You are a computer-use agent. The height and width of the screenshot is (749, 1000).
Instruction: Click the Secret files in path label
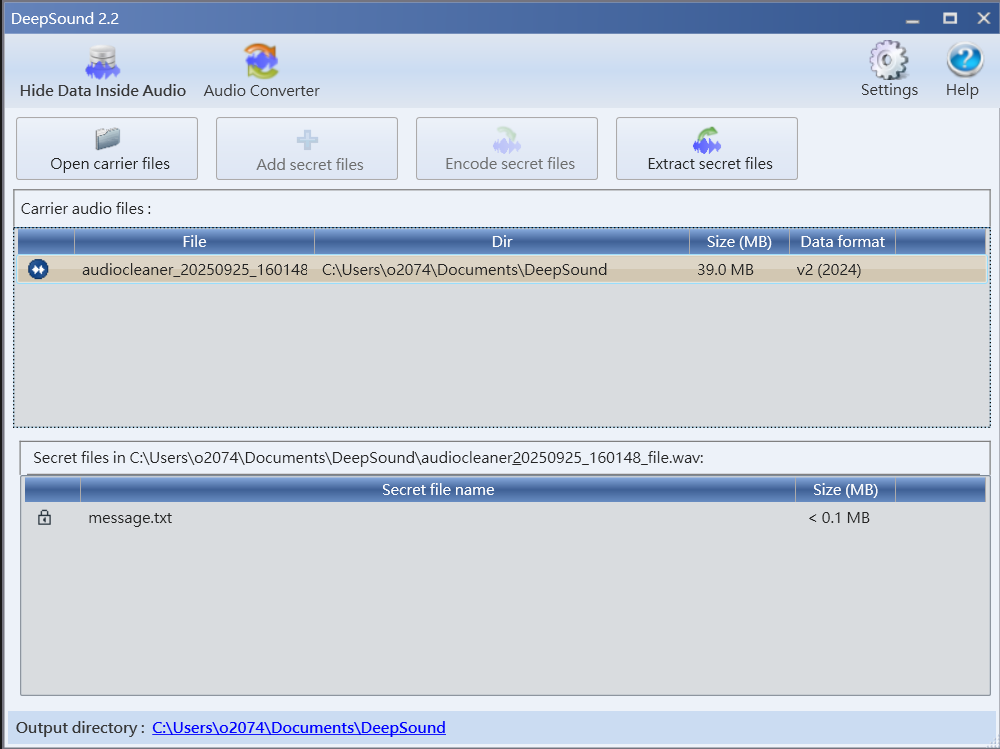[368, 457]
